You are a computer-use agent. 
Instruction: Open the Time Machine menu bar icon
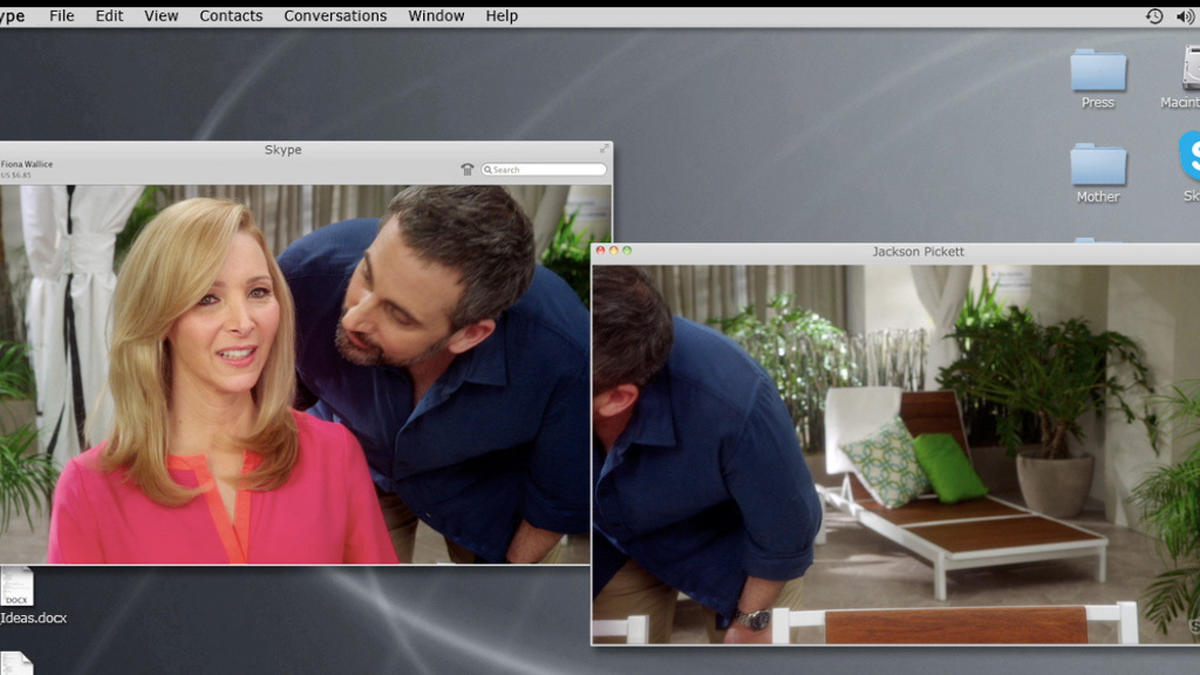[1154, 16]
